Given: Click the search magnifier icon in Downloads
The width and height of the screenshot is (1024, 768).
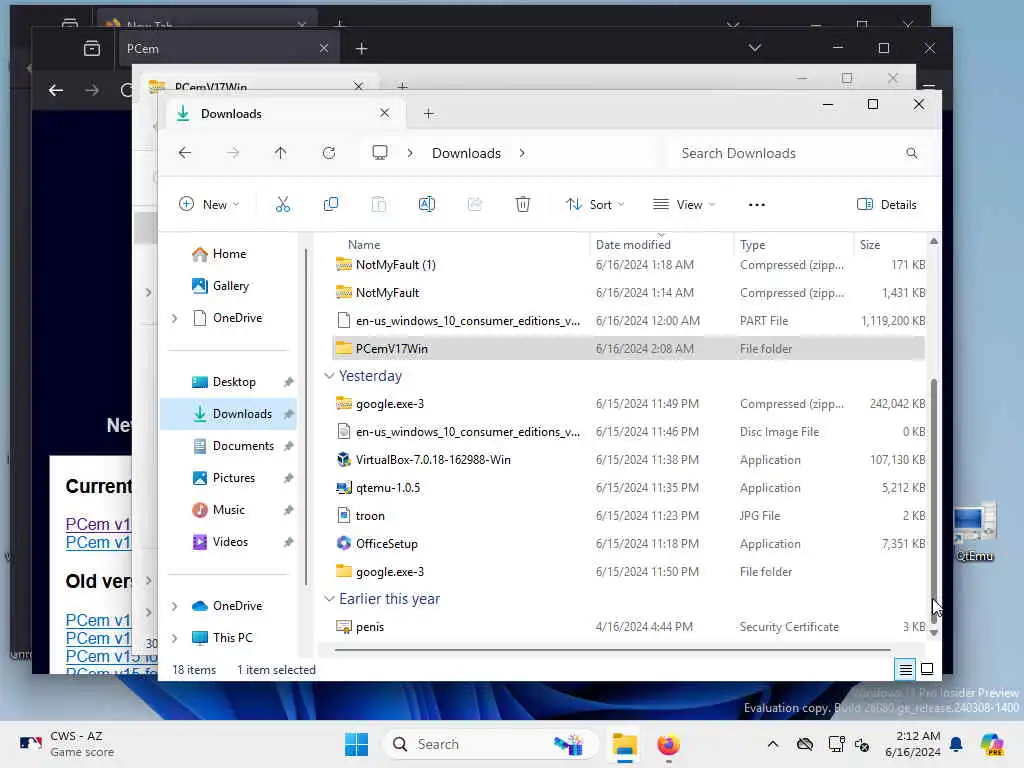Looking at the screenshot, I should pyautogui.click(x=912, y=153).
